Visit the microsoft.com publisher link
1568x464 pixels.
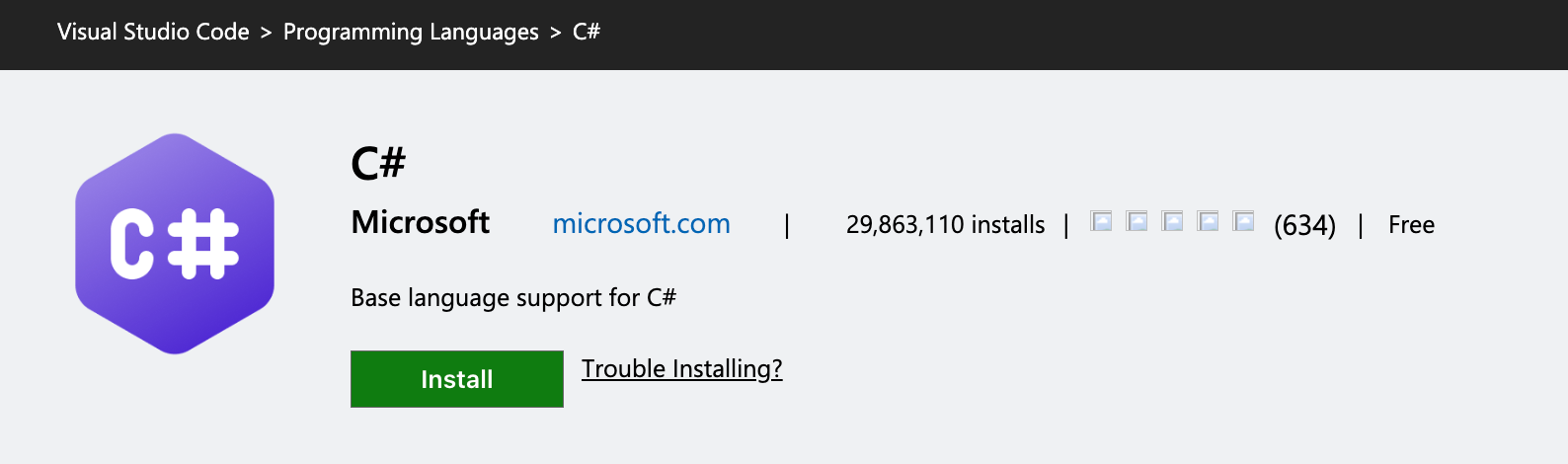[642, 224]
